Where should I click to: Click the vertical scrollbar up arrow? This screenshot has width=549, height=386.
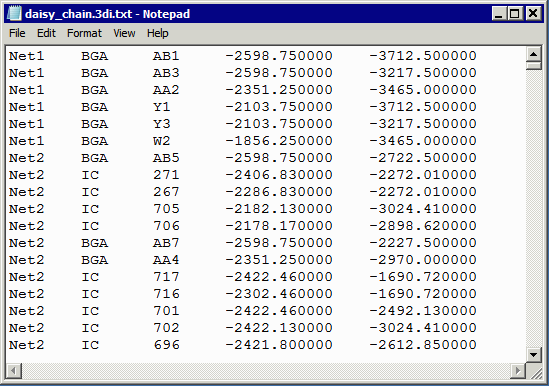[x=533, y=54]
